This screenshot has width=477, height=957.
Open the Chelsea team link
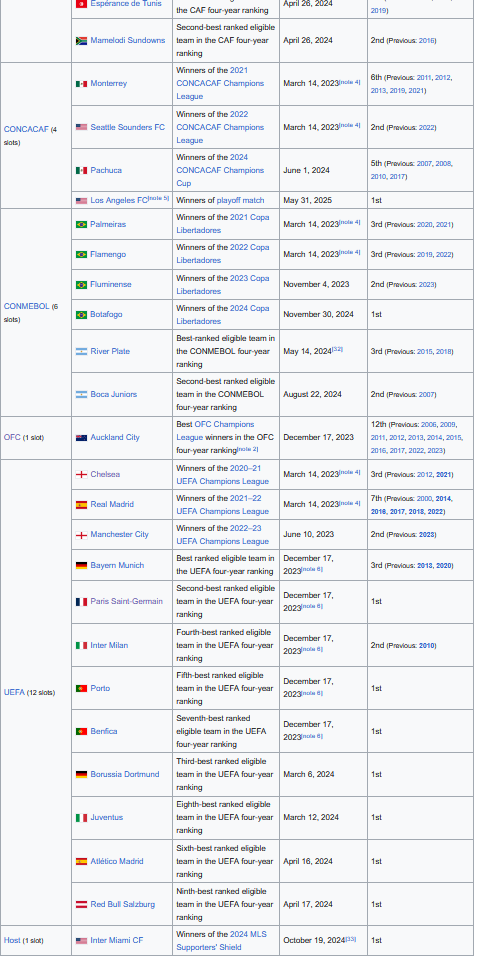(105, 474)
